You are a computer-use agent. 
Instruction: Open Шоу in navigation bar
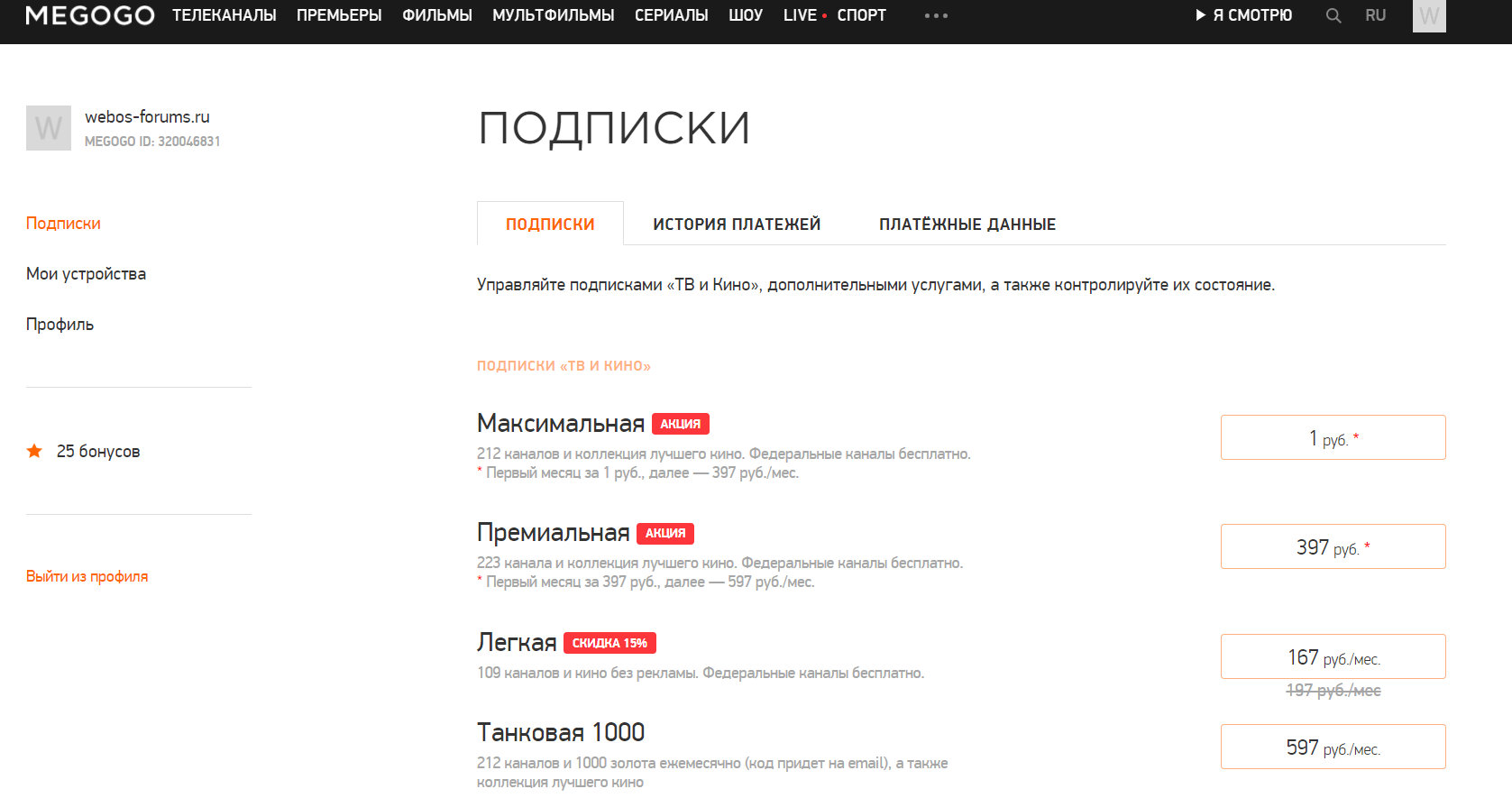746,15
